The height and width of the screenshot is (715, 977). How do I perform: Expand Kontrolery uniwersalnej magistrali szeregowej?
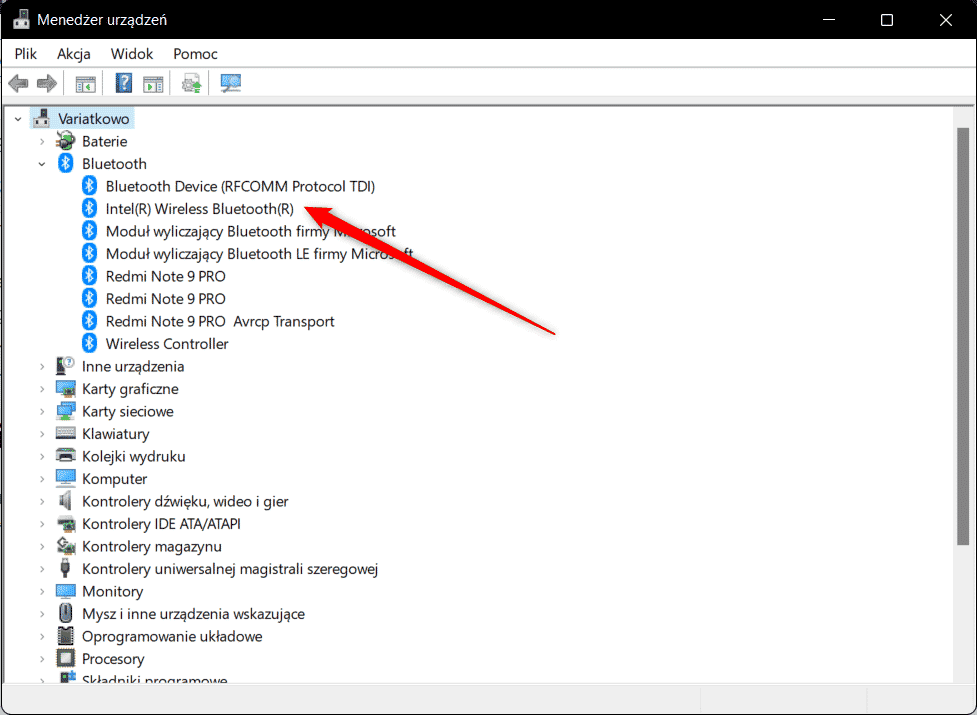click(x=42, y=569)
